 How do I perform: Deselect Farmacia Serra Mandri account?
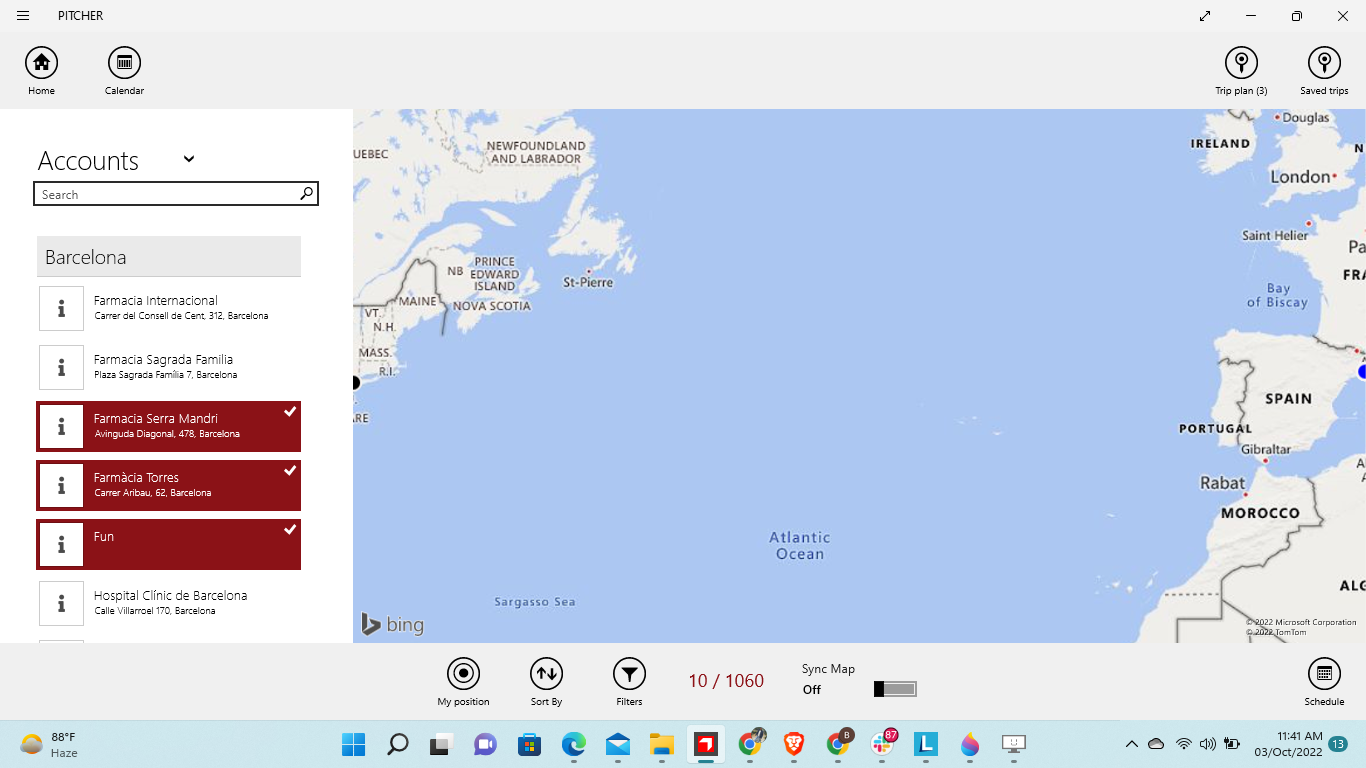click(190, 426)
